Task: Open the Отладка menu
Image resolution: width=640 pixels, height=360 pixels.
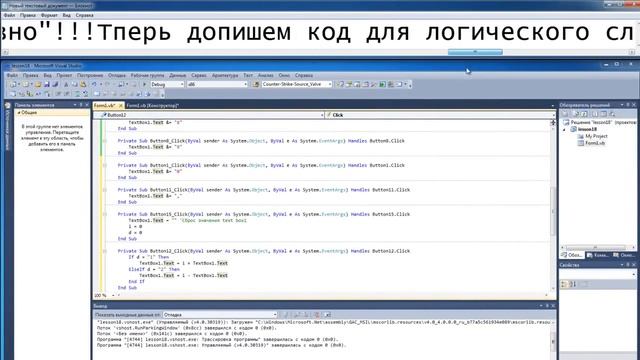Action: pos(117,76)
